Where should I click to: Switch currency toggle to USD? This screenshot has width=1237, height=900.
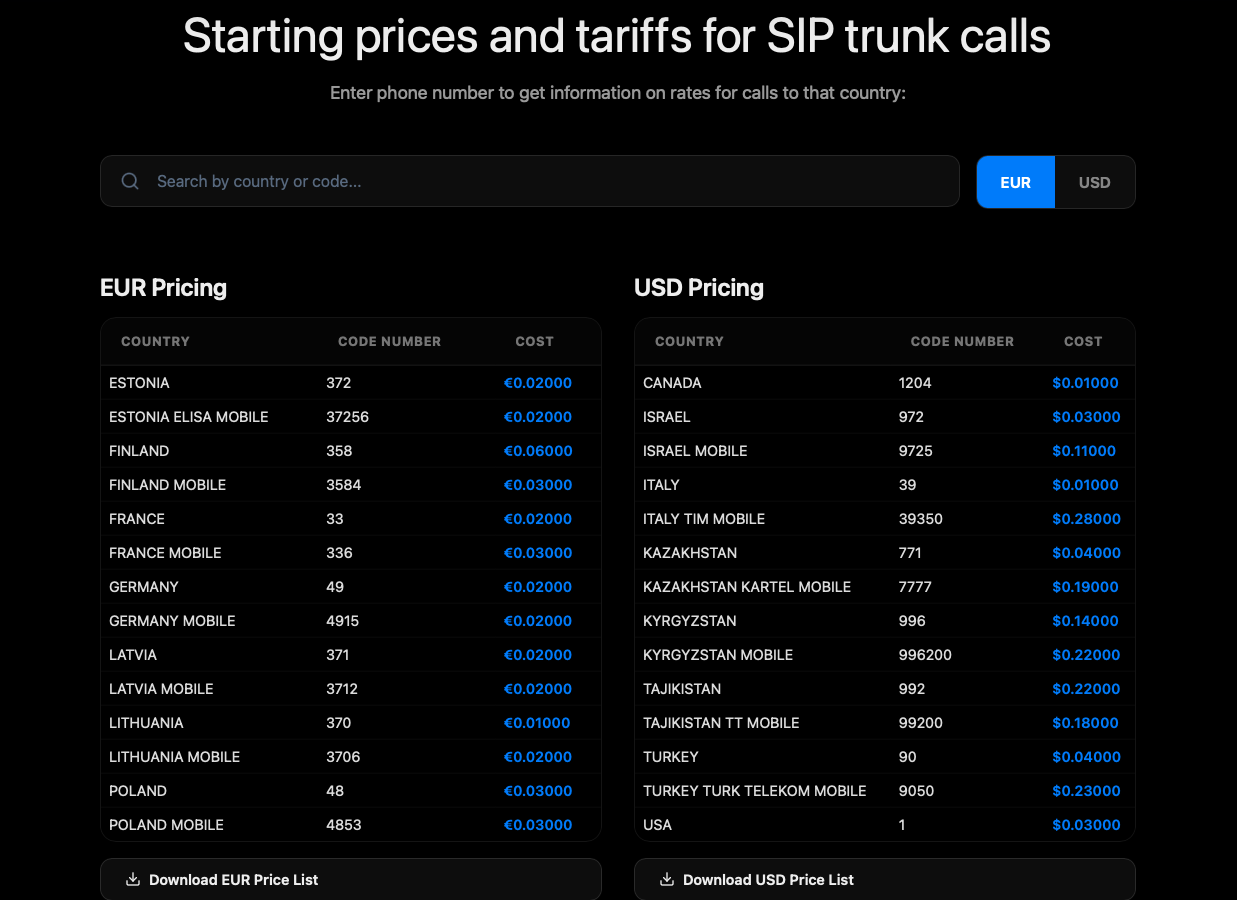pos(1094,182)
